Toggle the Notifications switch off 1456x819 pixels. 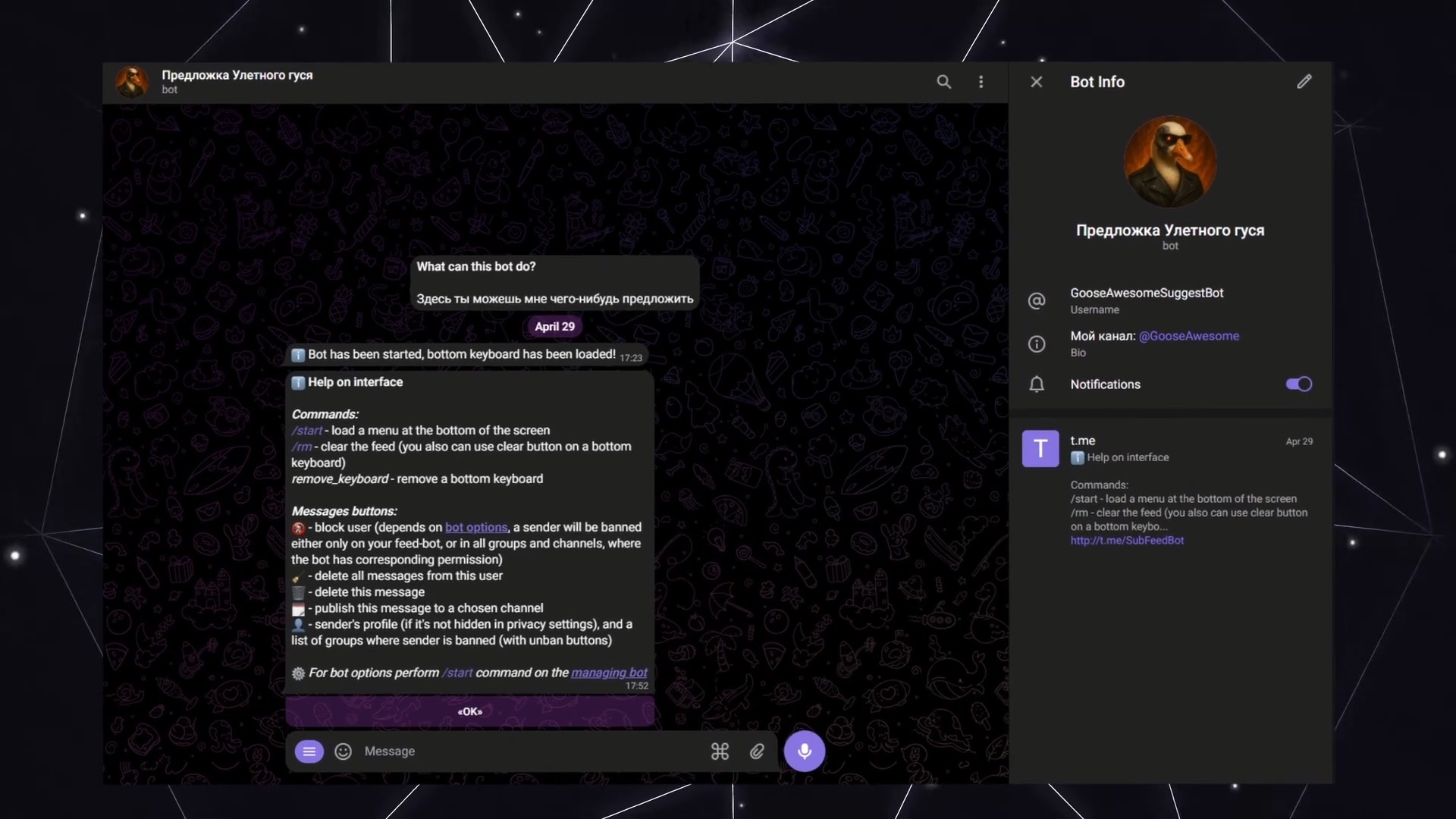click(x=1298, y=384)
